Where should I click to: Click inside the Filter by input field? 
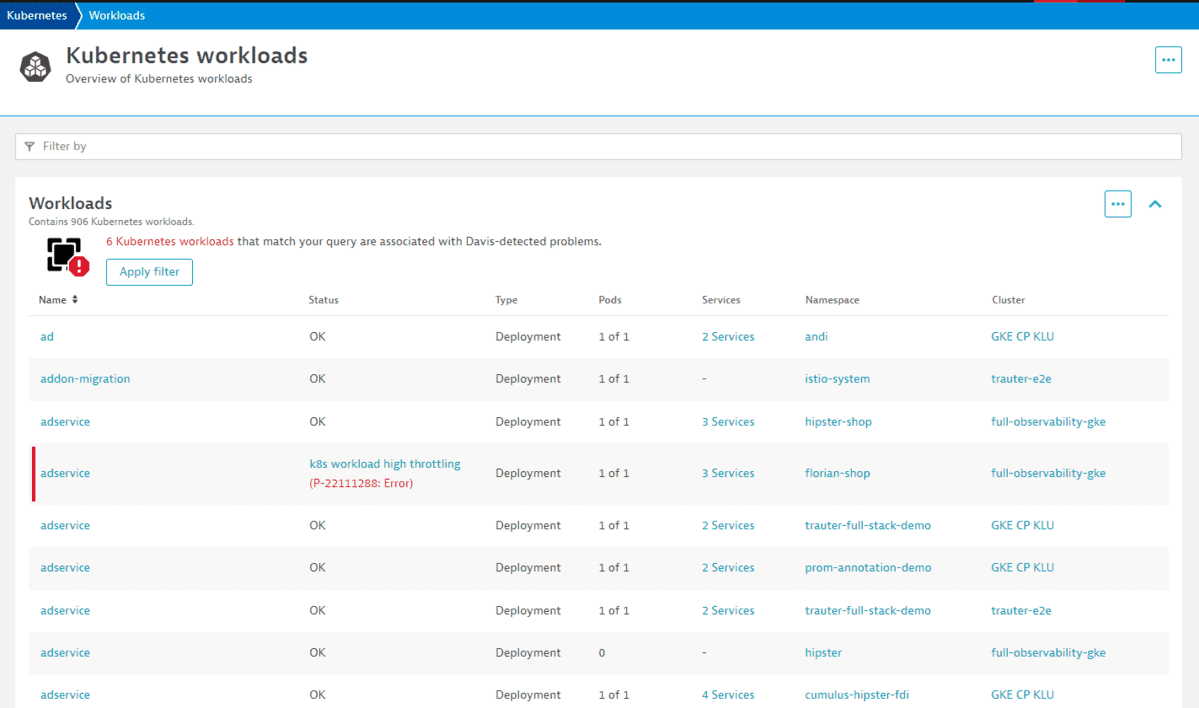[200, 146]
